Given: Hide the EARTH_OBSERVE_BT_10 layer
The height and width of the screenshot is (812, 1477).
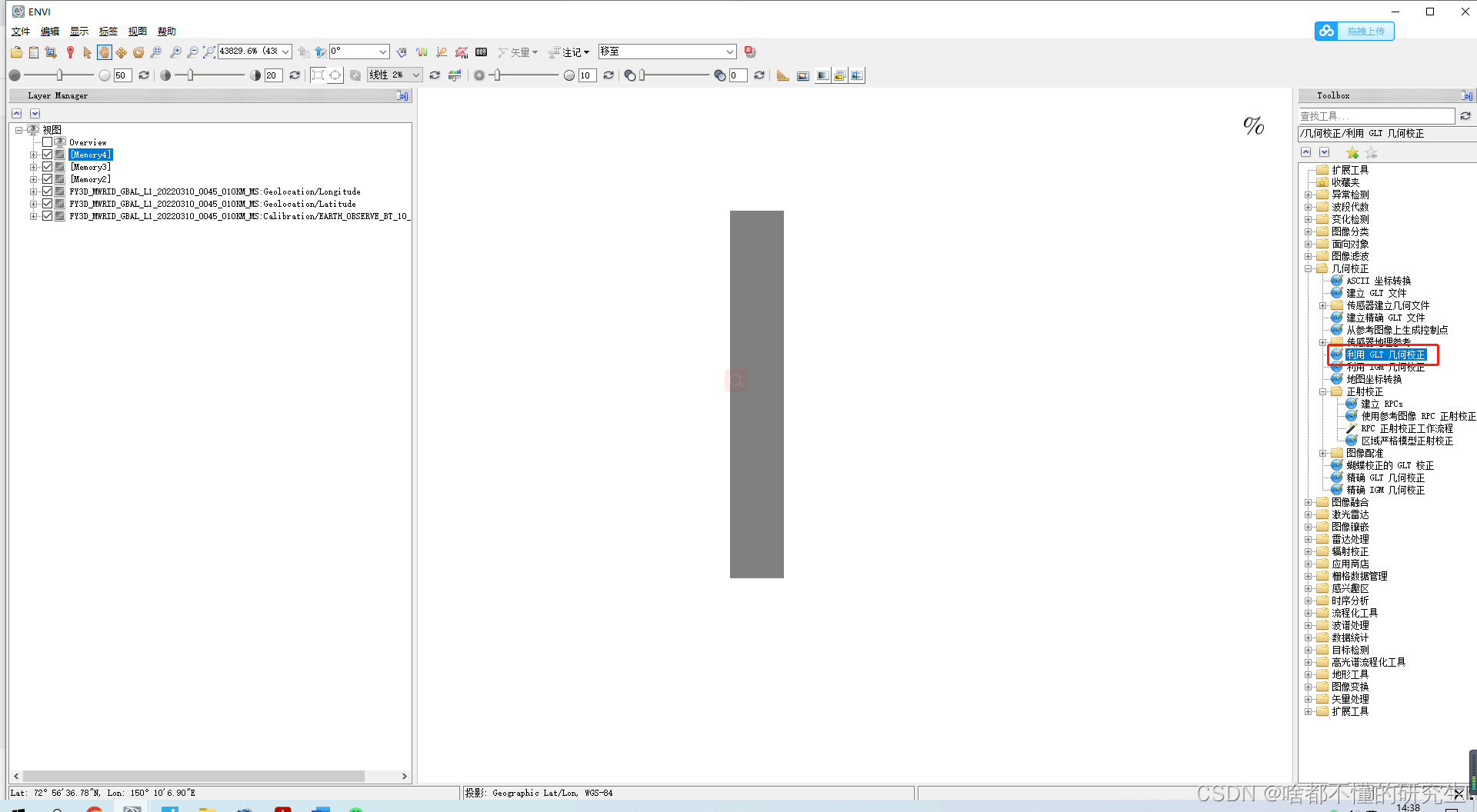Looking at the screenshot, I should [48, 216].
